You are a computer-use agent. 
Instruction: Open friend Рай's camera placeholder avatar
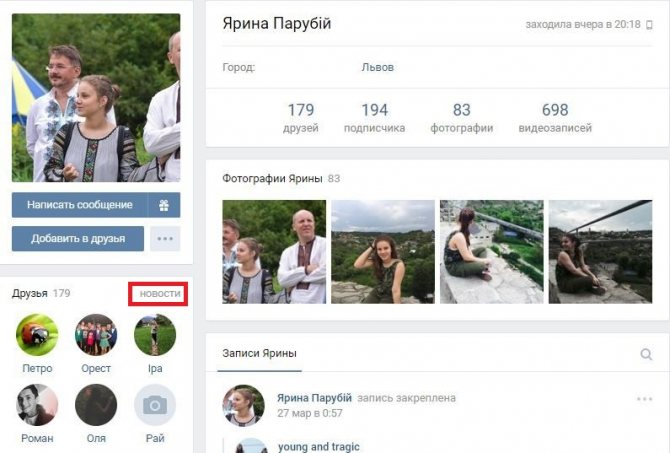[155, 405]
